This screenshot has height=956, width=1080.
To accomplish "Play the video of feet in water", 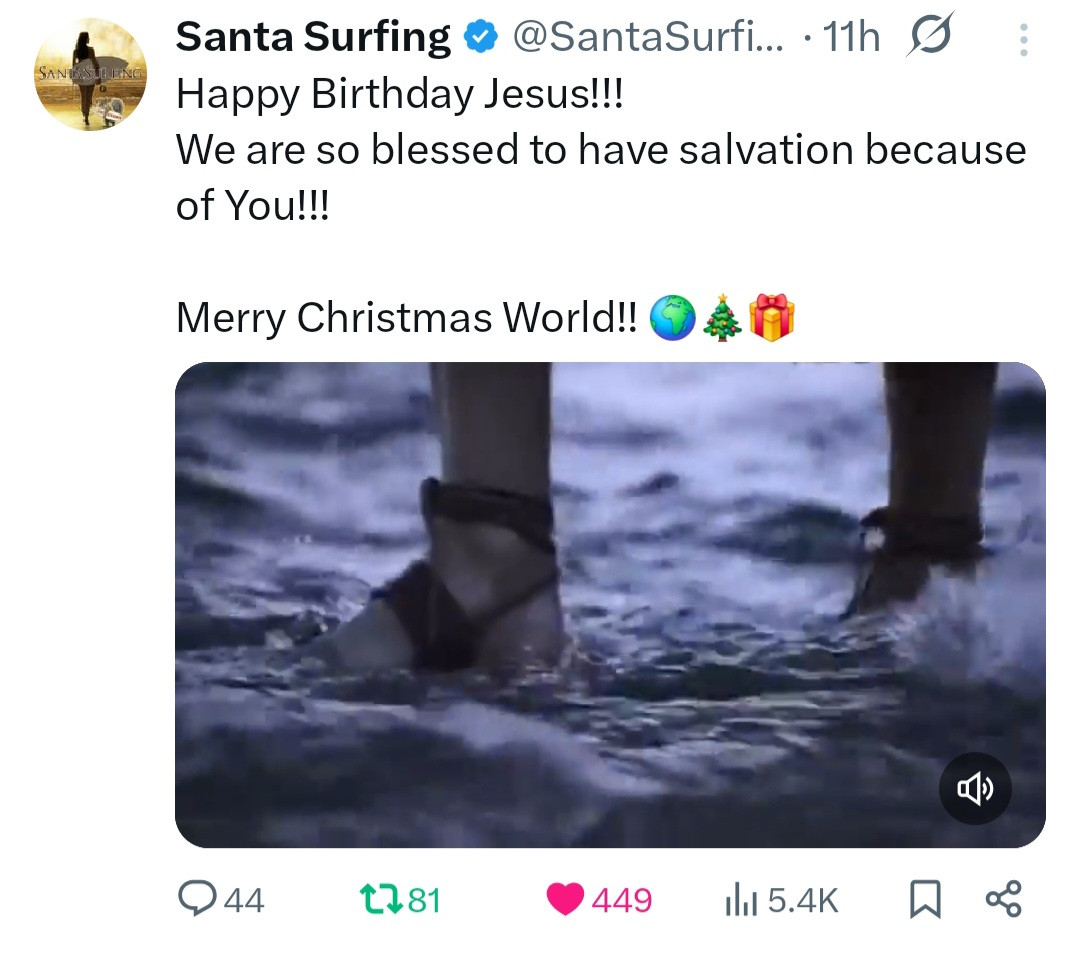I will pos(610,604).
